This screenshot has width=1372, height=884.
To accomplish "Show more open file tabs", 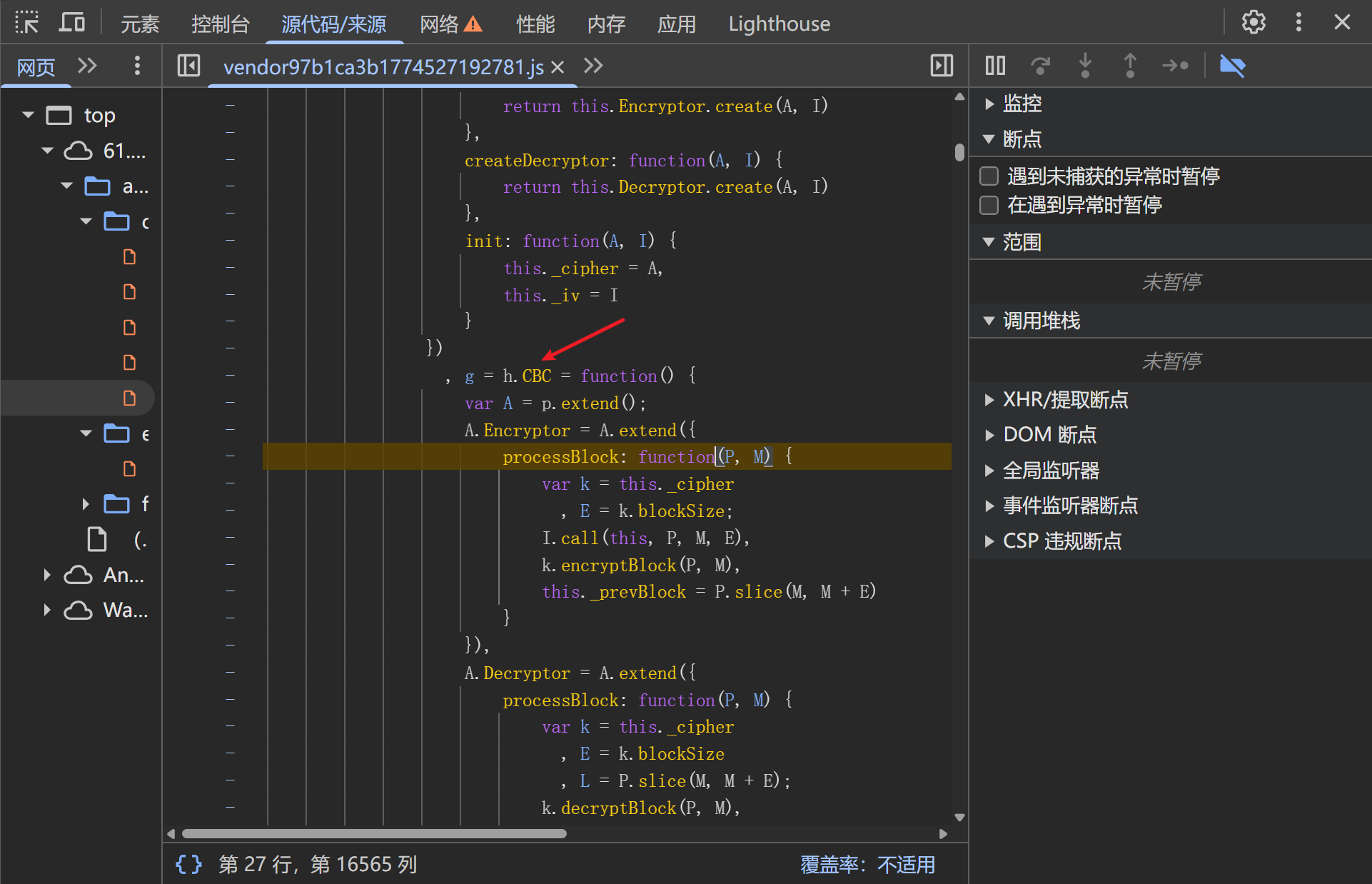I will (x=593, y=66).
